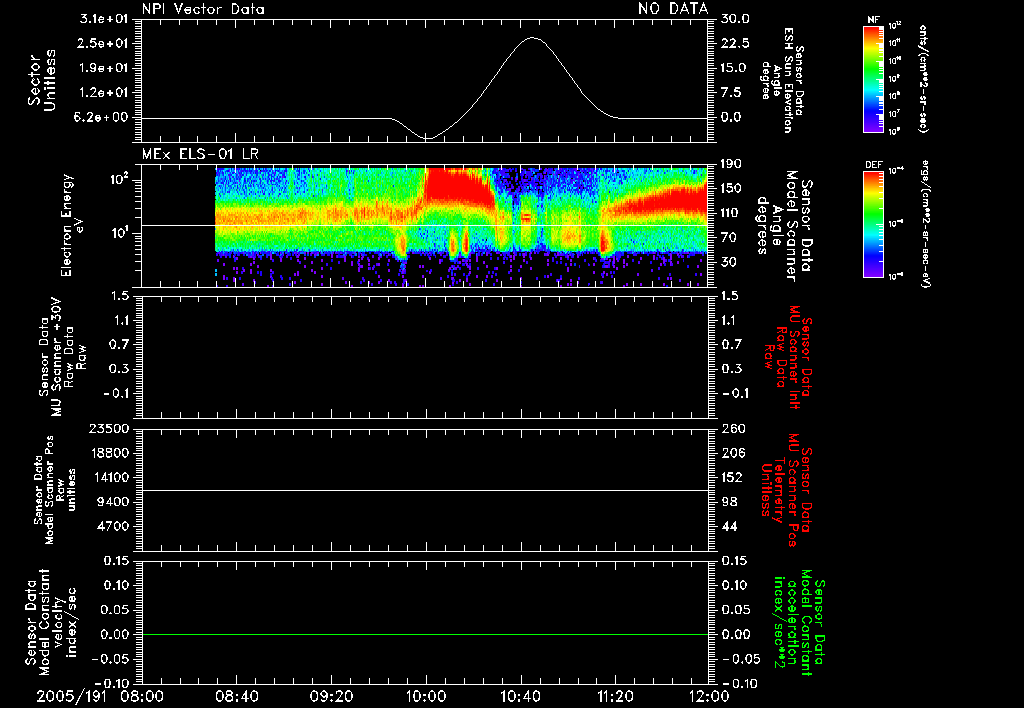
Task: Click the '70' scanner angle tick label
Action: pos(729,237)
